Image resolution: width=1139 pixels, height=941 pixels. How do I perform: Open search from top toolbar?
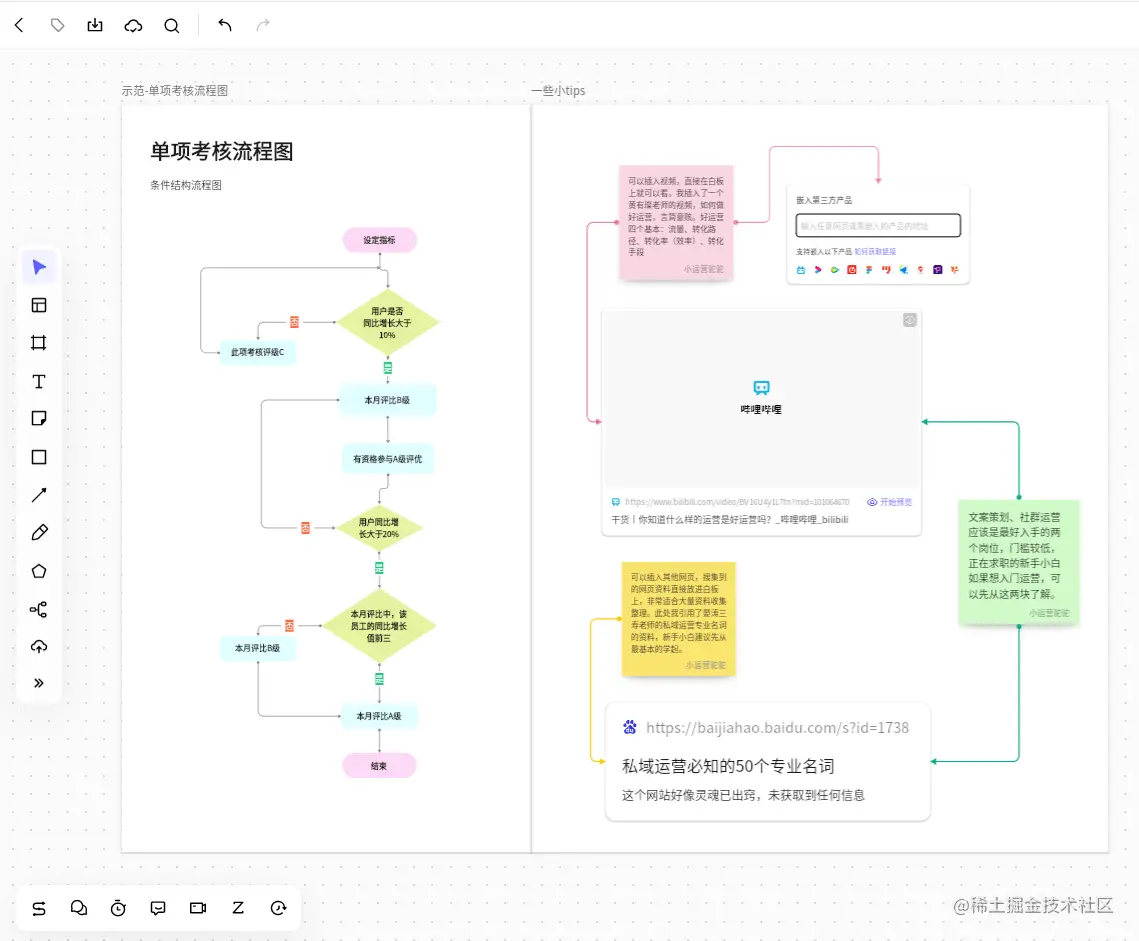[171, 25]
